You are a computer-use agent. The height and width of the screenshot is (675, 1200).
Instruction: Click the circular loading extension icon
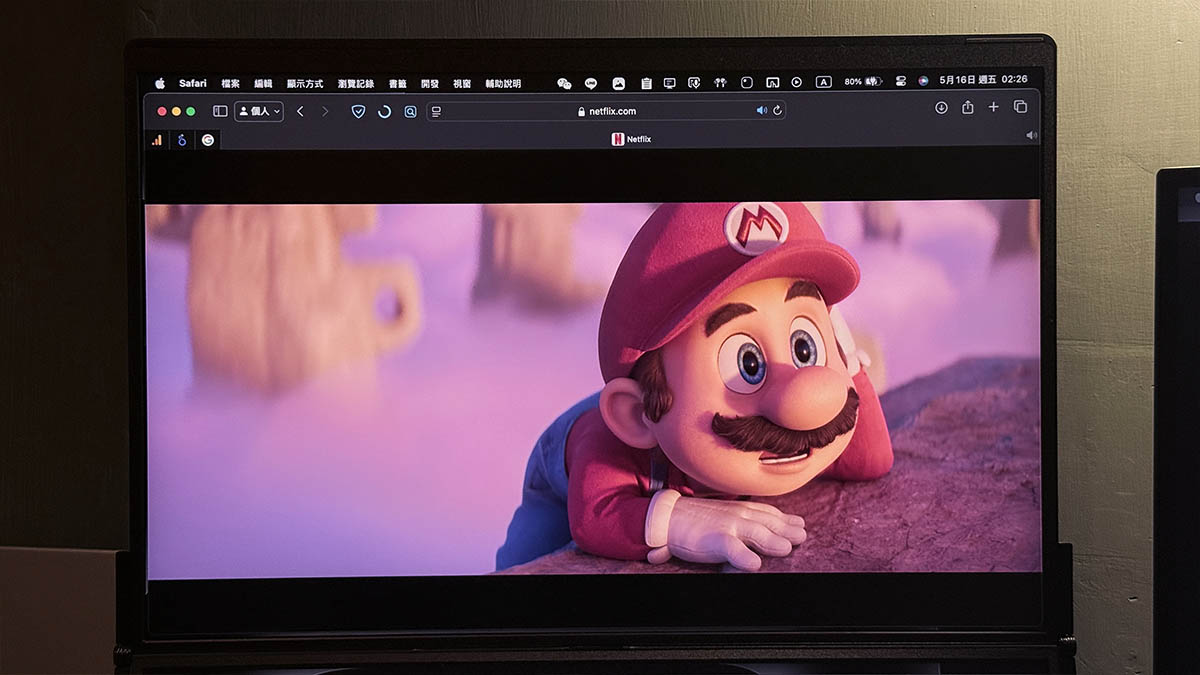coord(384,111)
